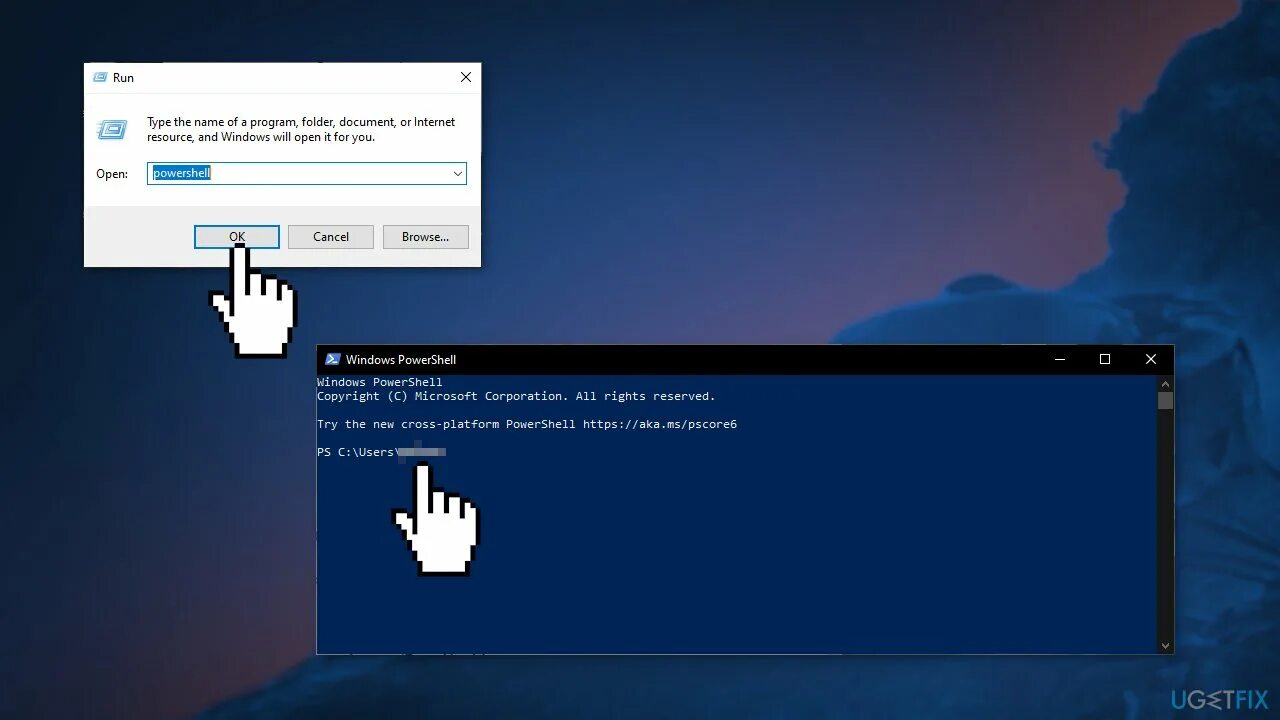Open the PowerShell window system menu icon

coord(333,359)
